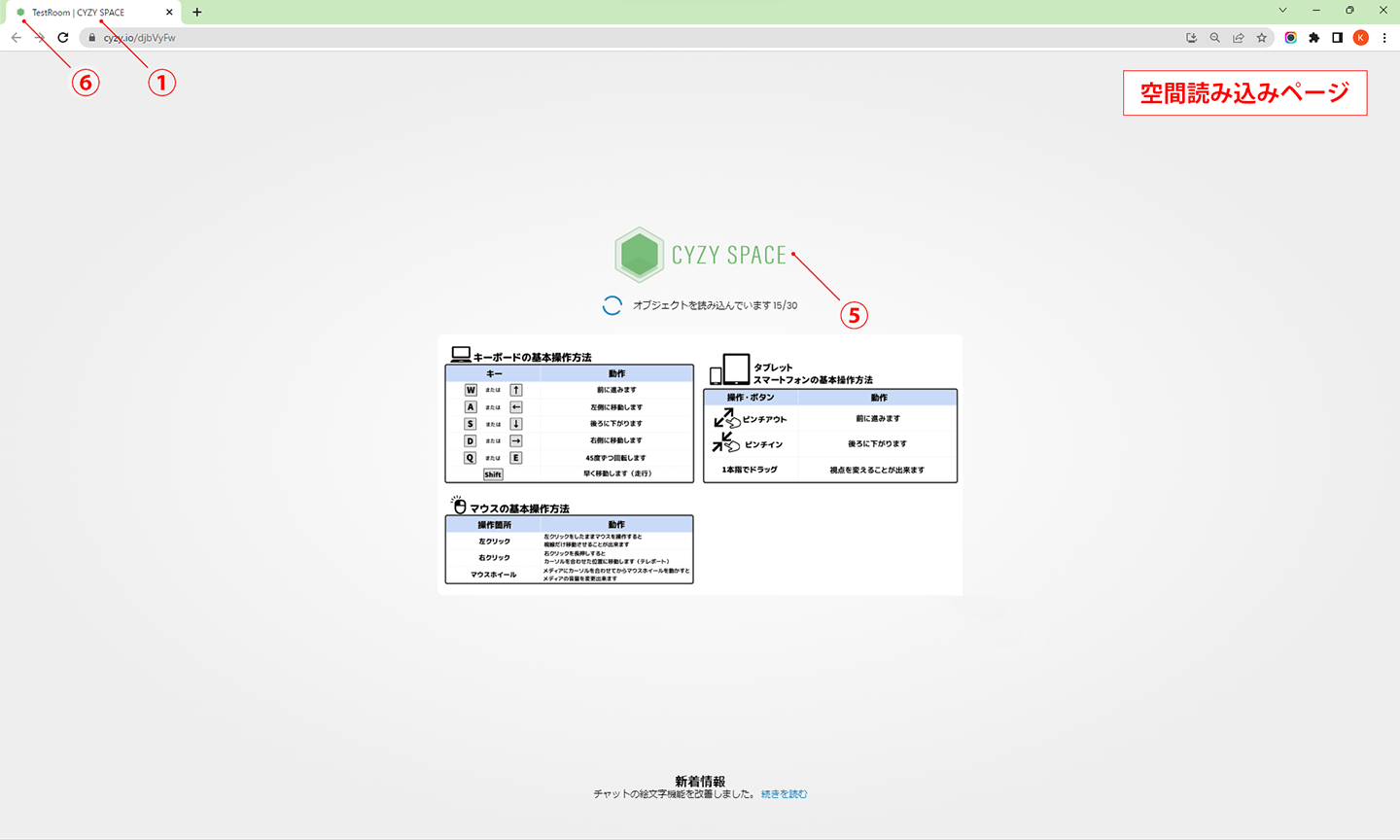Open the extensions puzzle icon

(x=1314, y=38)
